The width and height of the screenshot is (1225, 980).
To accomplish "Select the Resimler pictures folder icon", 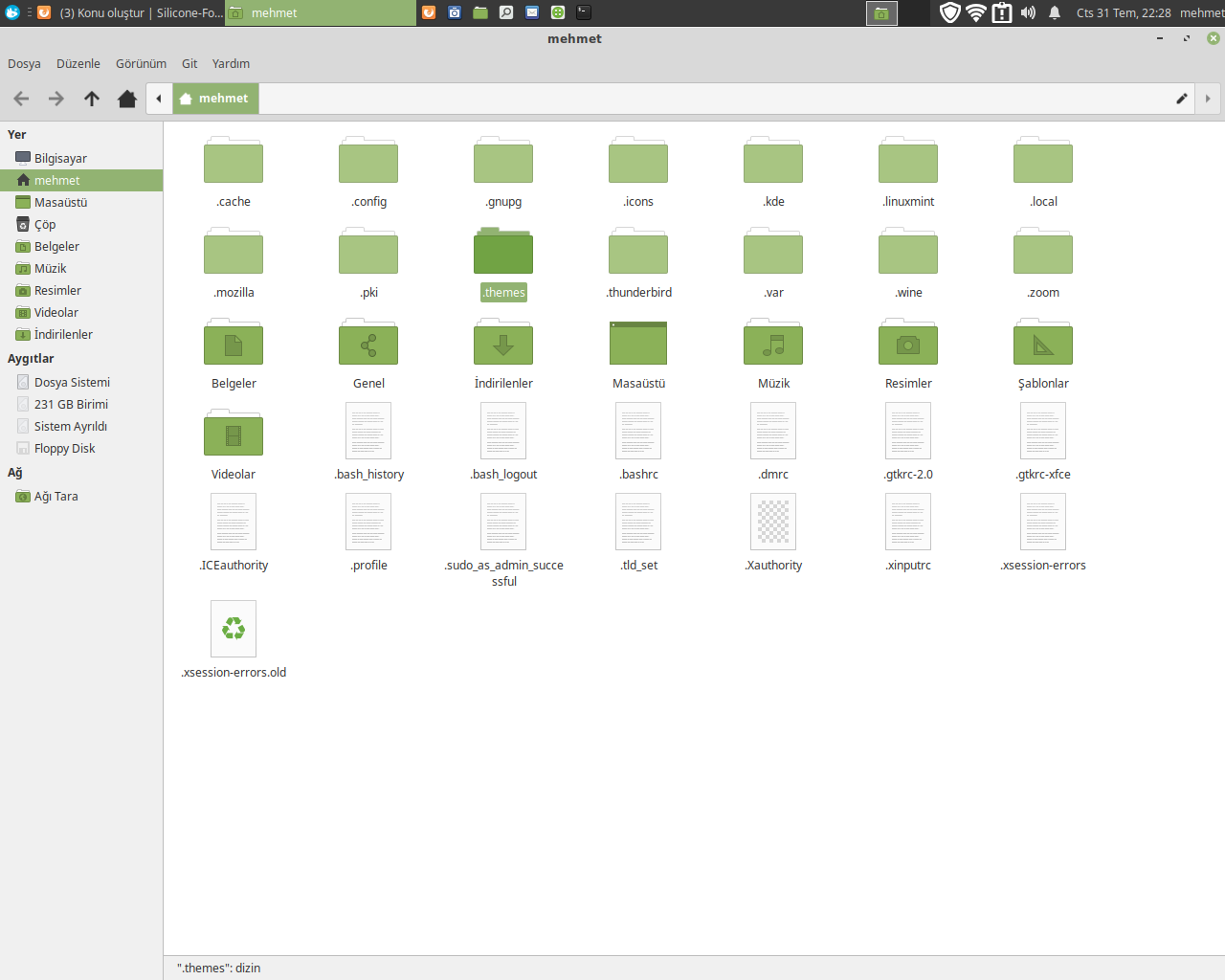I will pos(908,342).
